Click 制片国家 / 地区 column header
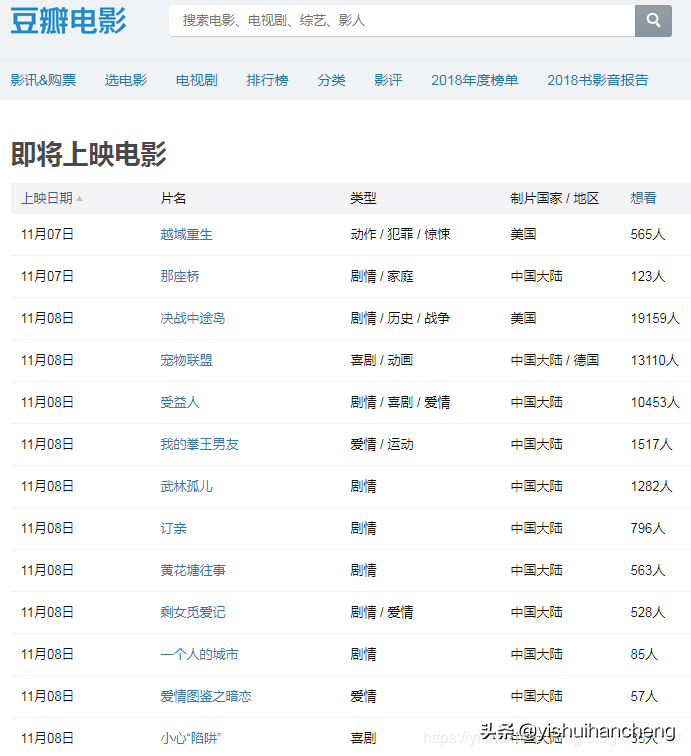The width and height of the screenshot is (691, 756). 555,198
